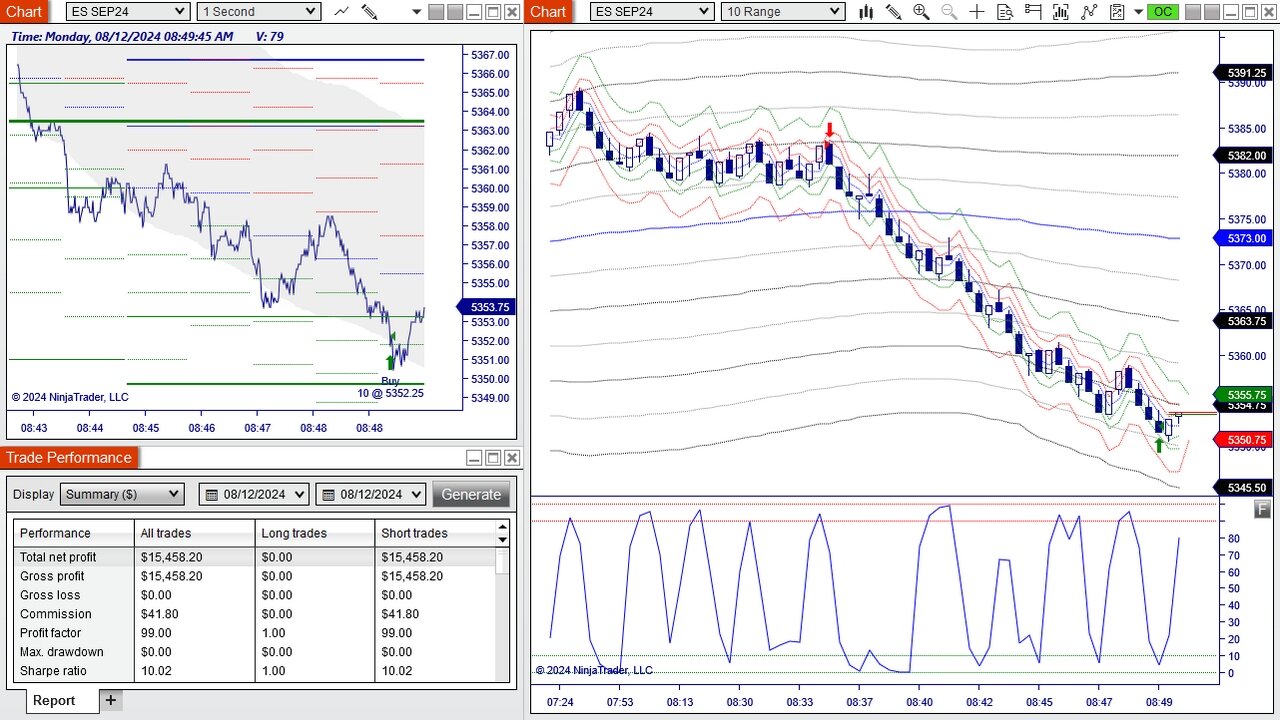
Task: Click red 5350.75 price marker
Action: tap(1244, 440)
